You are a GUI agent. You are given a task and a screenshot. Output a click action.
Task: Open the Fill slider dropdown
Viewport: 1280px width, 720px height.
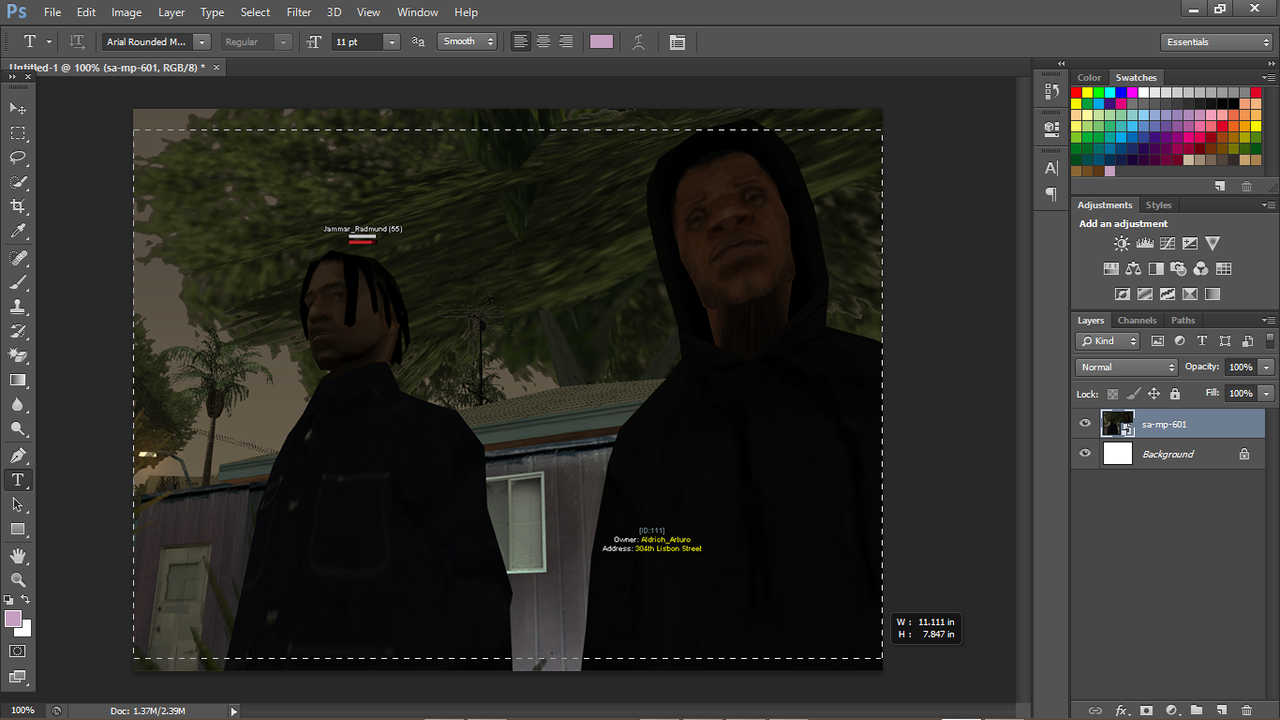(x=1267, y=393)
